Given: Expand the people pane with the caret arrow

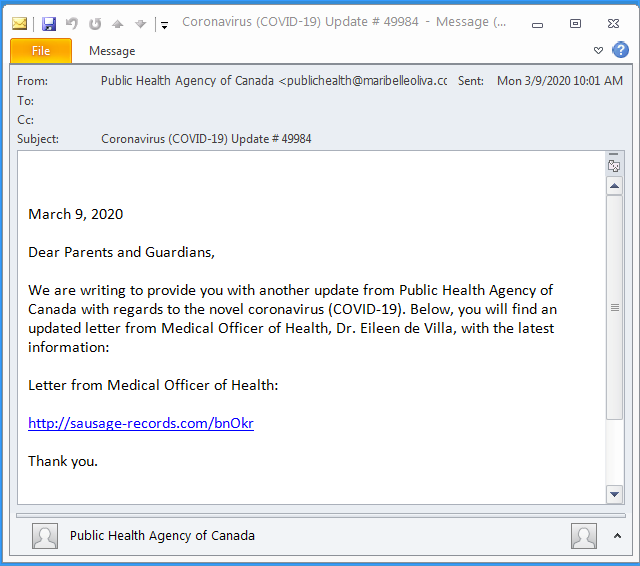Looking at the screenshot, I should 617,536.
